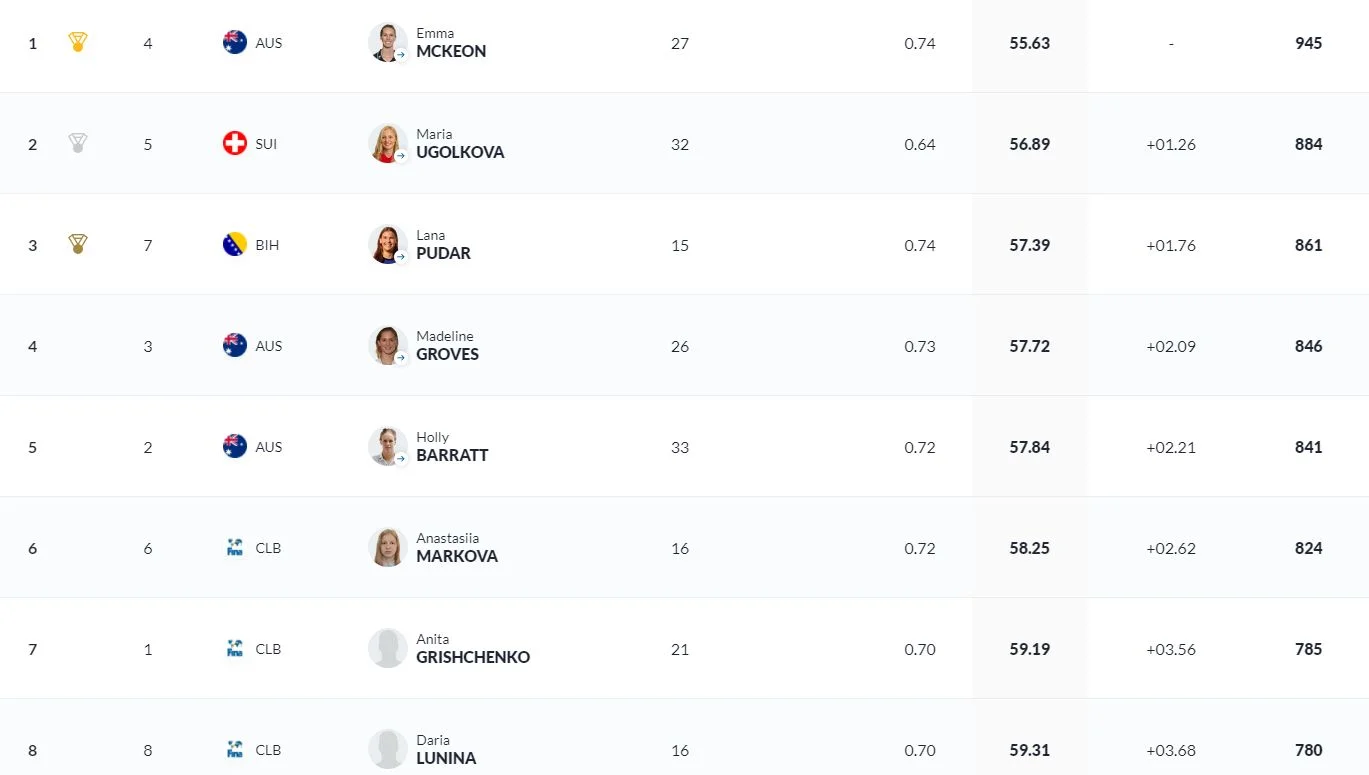Click the gold medal icon for rank 1
The width and height of the screenshot is (1369, 775).
pyautogui.click(x=78, y=43)
